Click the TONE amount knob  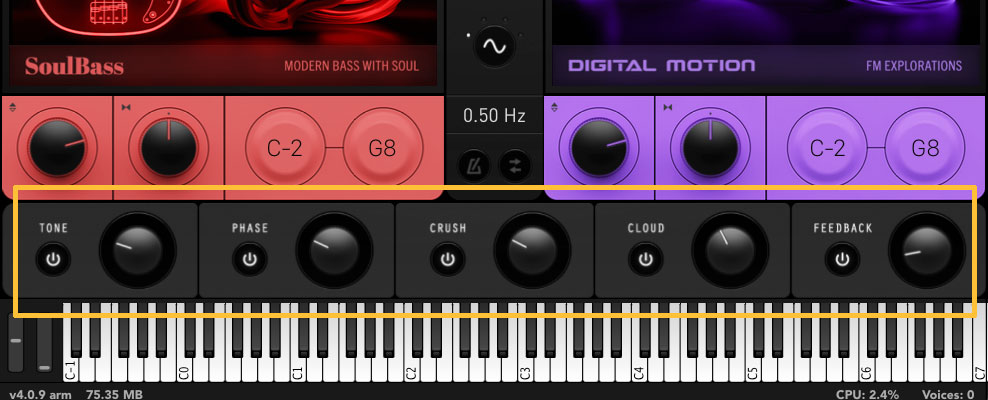pyautogui.click(x=138, y=250)
